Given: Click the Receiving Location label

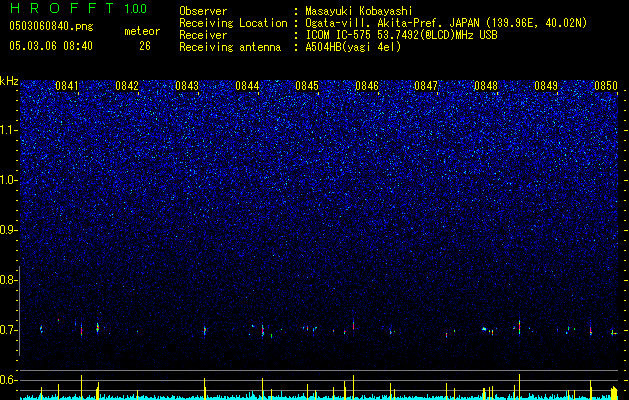Looking at the screenshot, I should click(233, 23).
